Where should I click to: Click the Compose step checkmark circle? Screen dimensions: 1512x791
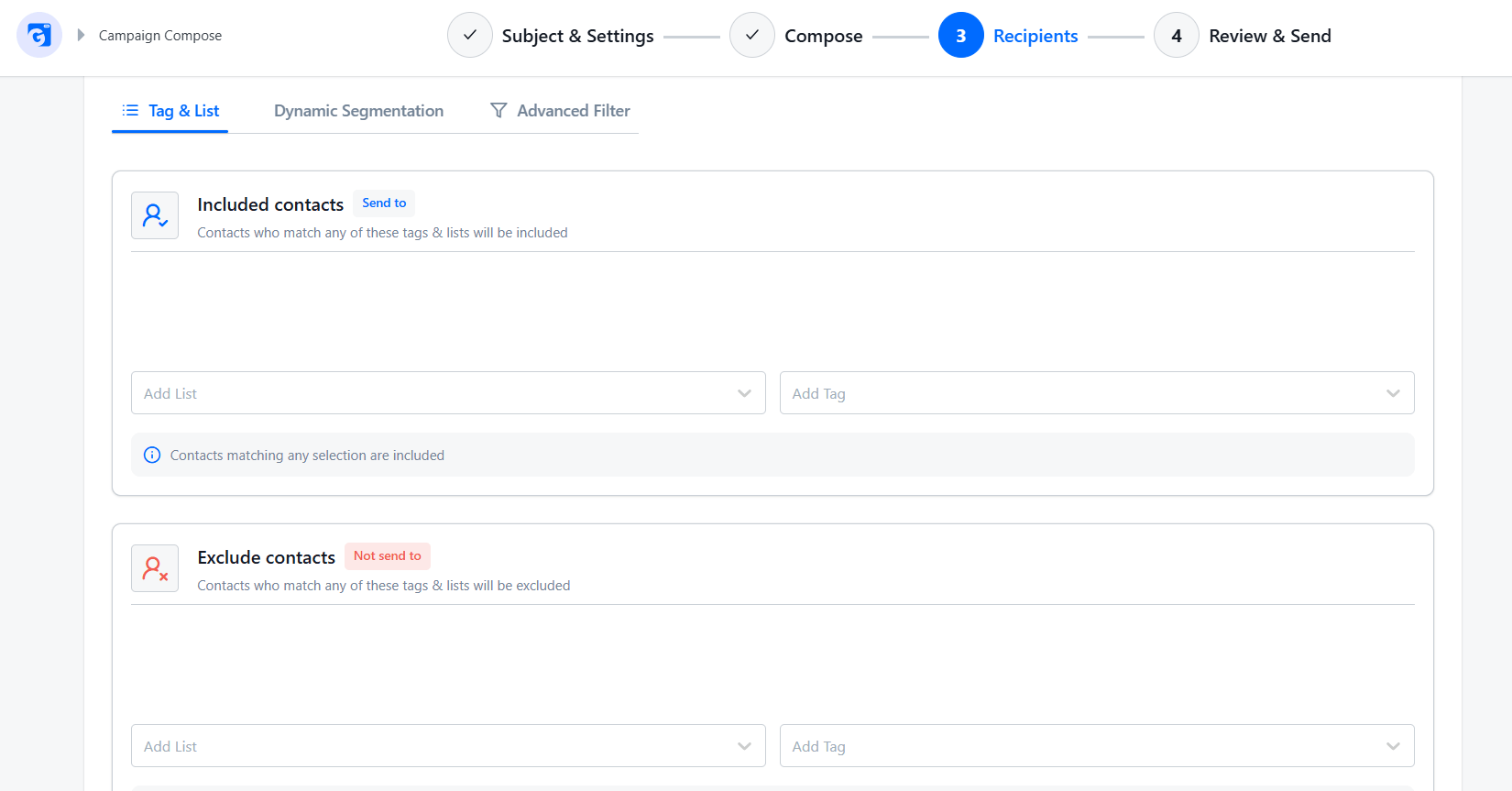[x=752, y=35]
